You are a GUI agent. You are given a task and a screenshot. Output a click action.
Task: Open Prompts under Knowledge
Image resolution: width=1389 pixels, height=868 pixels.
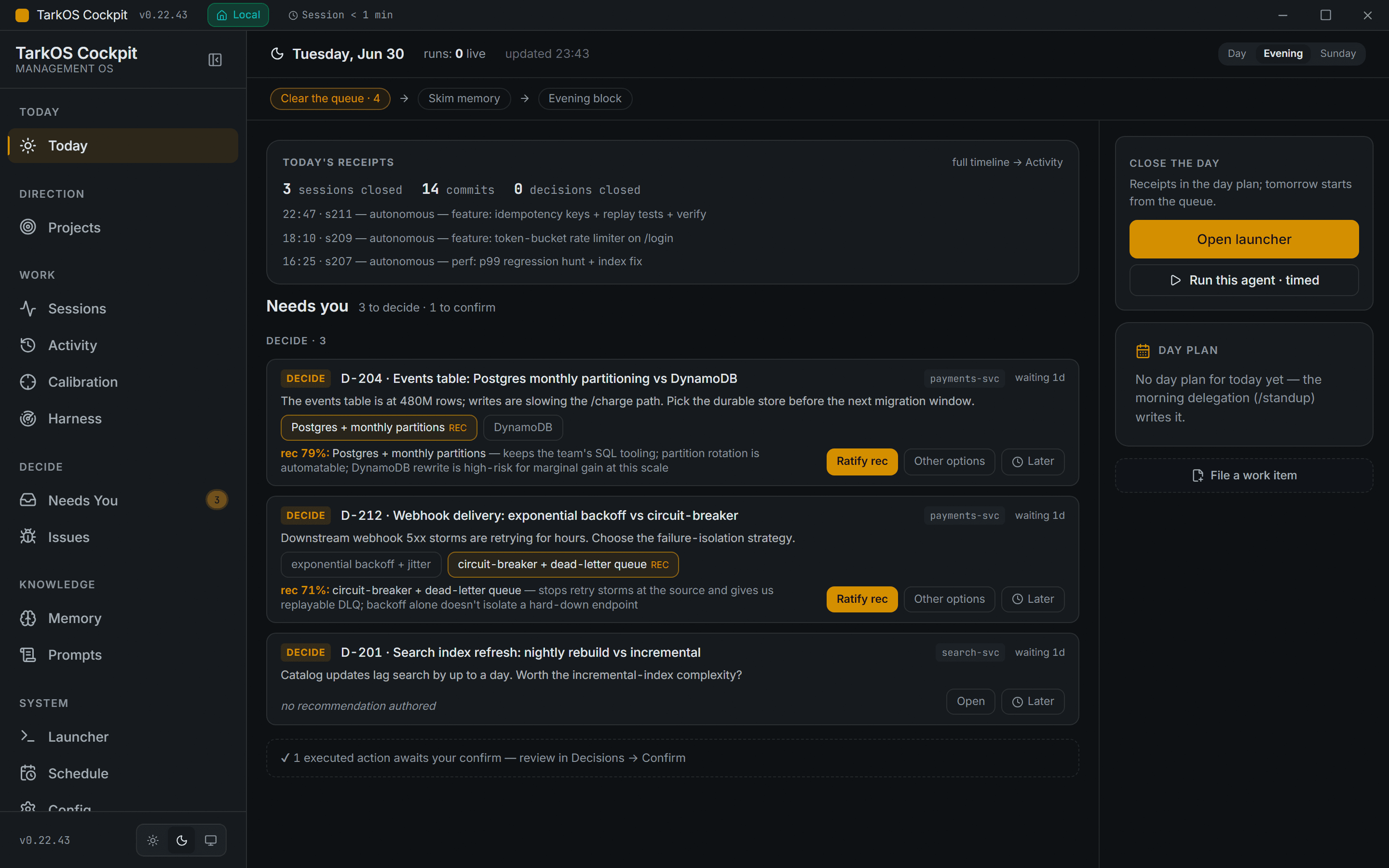click(x=123, y=654)
